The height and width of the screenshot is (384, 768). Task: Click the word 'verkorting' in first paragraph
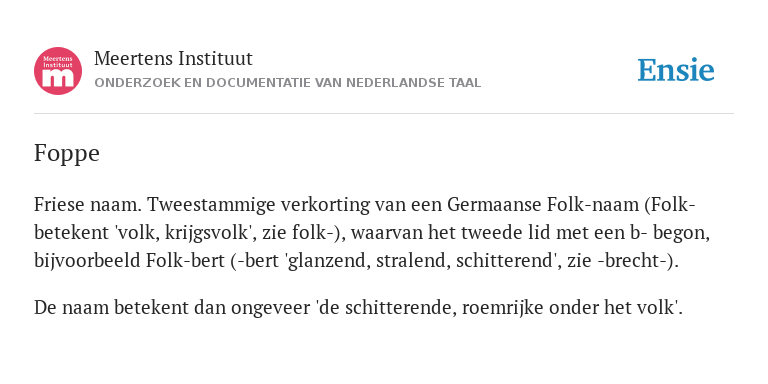pyautogui.click(x=325, y=205)
